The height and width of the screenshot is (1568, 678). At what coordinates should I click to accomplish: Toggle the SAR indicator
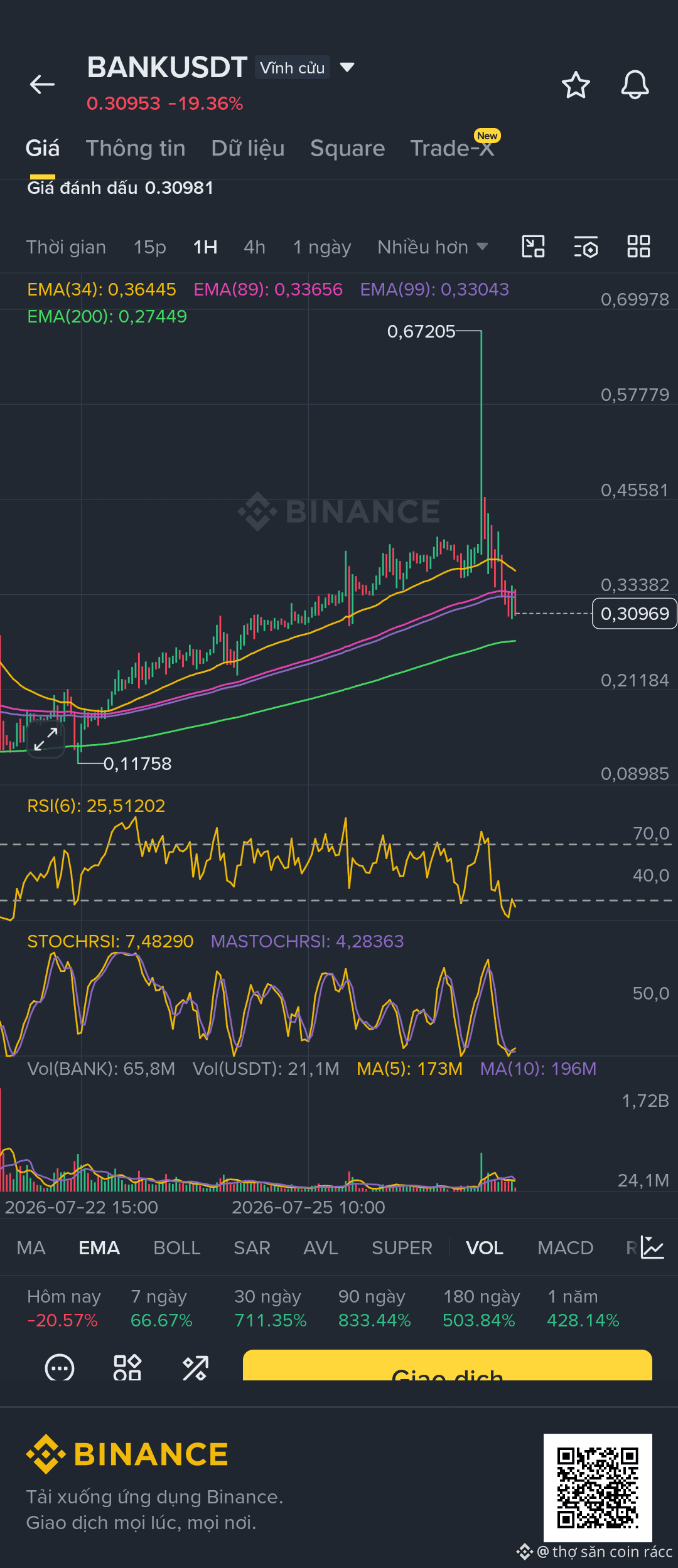pyautogui.click(x=252, y=1247)
